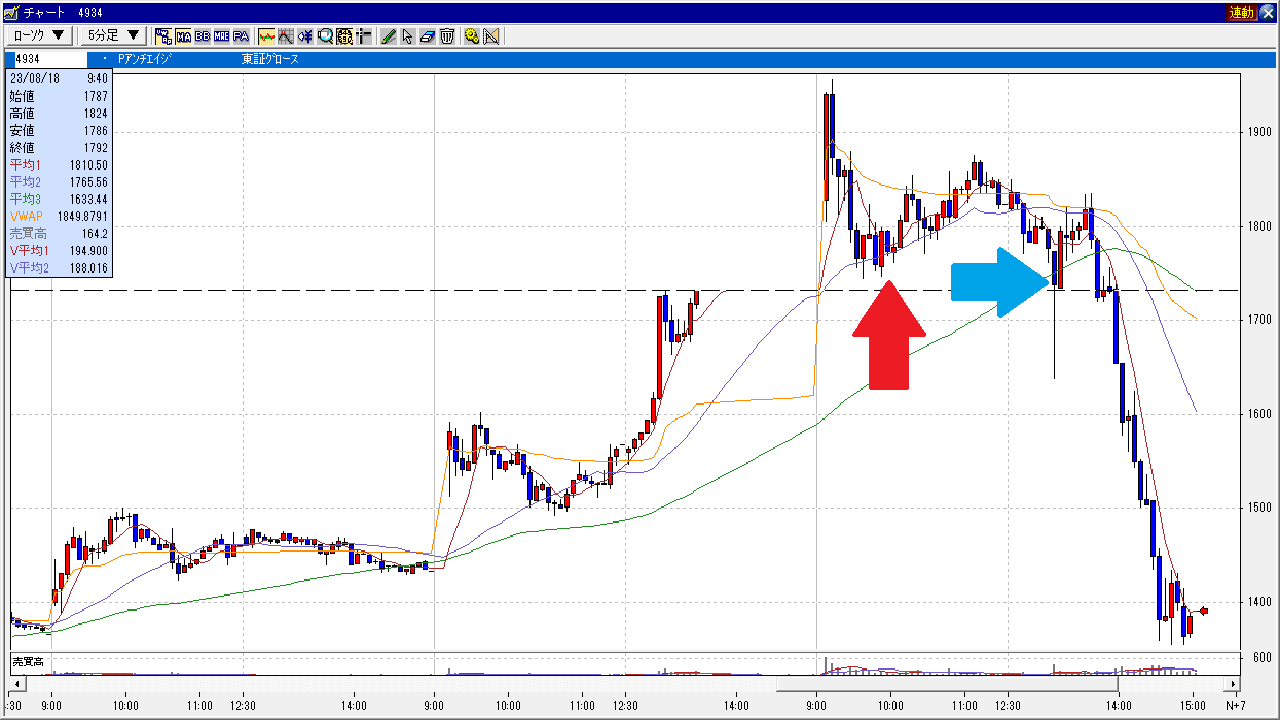The image size is (1280, 720).
Task: Click the V平均1 value 194.900
Action: click(89, 250)
